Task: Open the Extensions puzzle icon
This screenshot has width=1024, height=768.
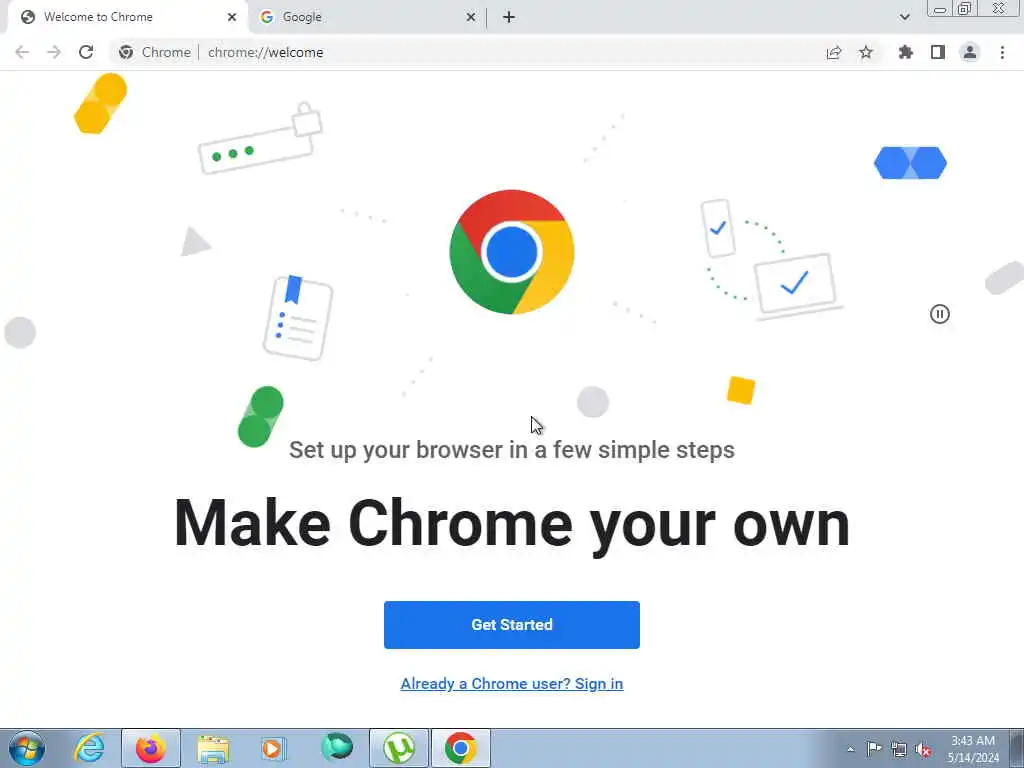Action: [905, 52]
